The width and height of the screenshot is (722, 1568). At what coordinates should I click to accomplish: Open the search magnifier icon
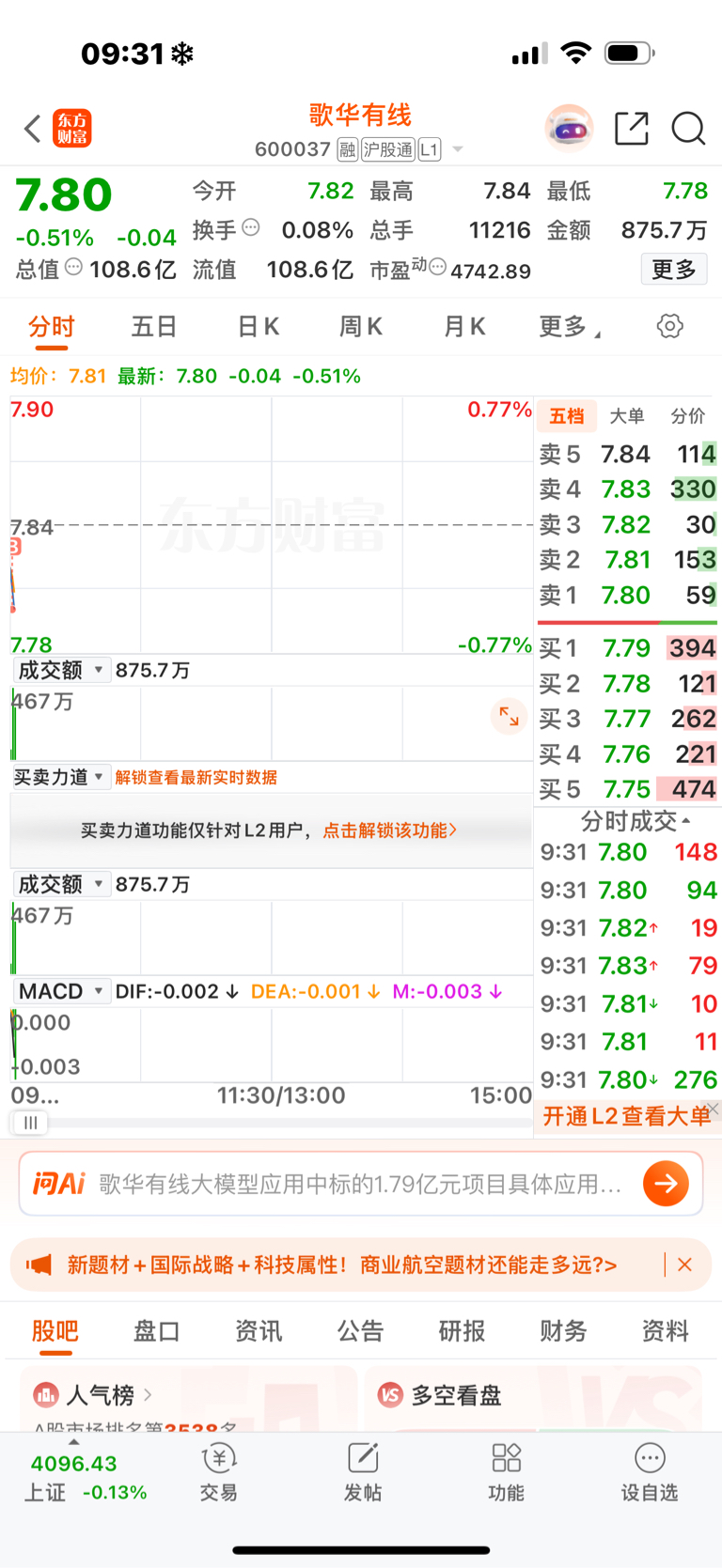click(688, 129)
